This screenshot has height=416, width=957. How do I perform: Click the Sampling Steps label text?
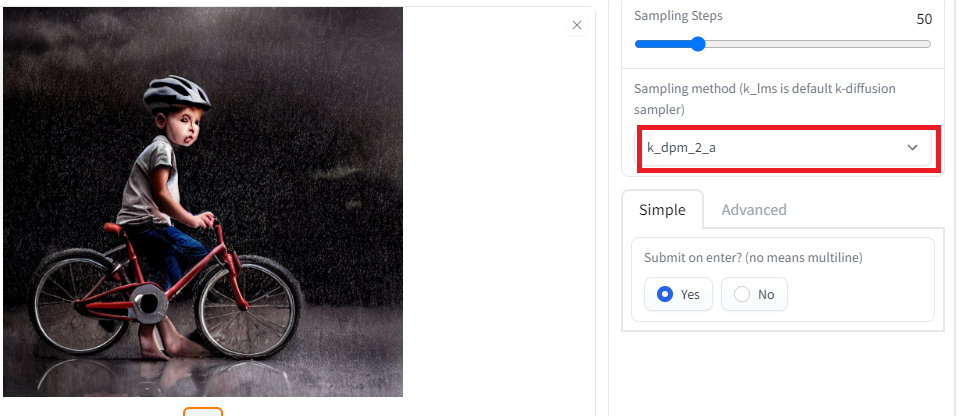point(678,16)
